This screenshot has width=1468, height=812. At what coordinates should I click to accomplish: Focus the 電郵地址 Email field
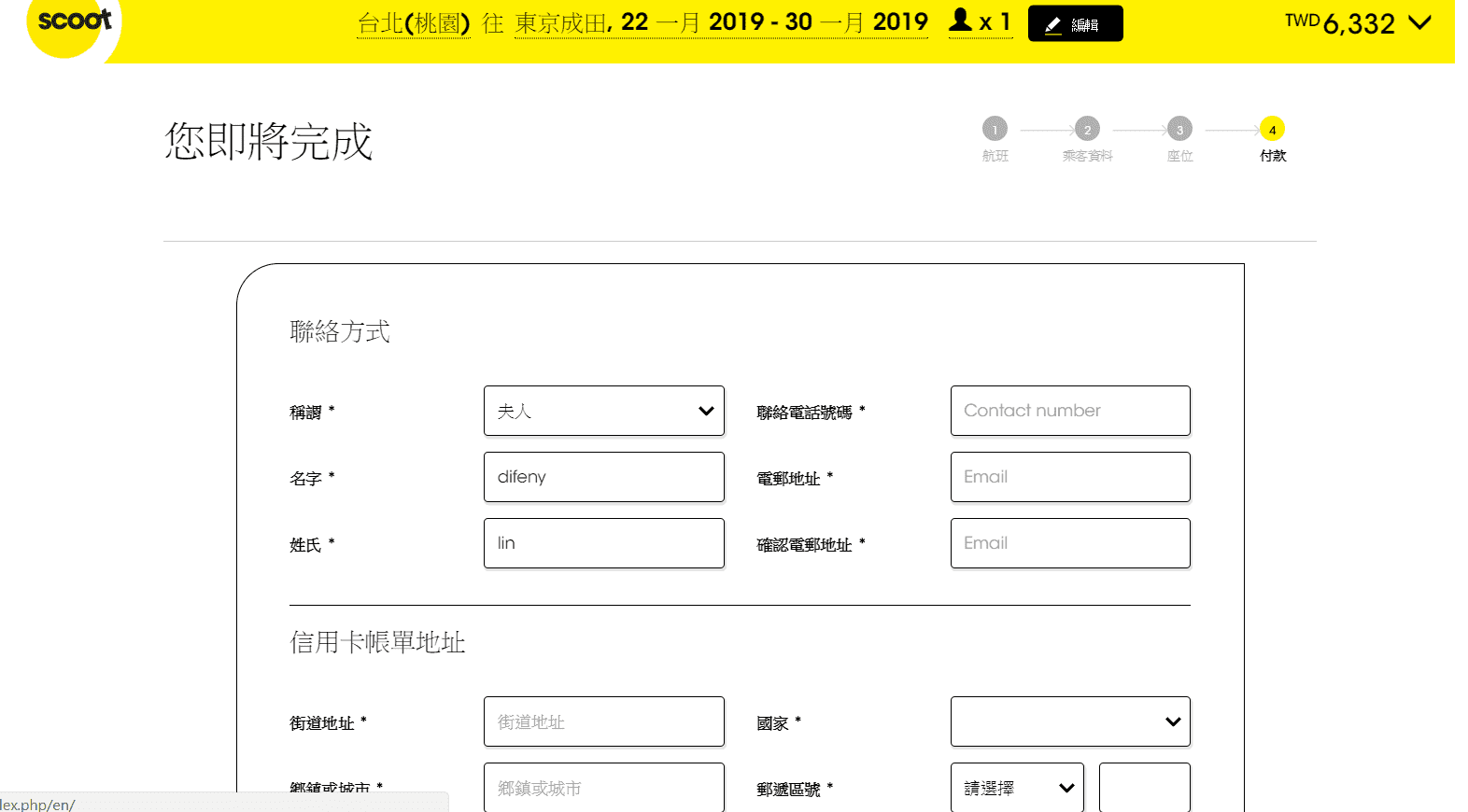[1070, 477]
